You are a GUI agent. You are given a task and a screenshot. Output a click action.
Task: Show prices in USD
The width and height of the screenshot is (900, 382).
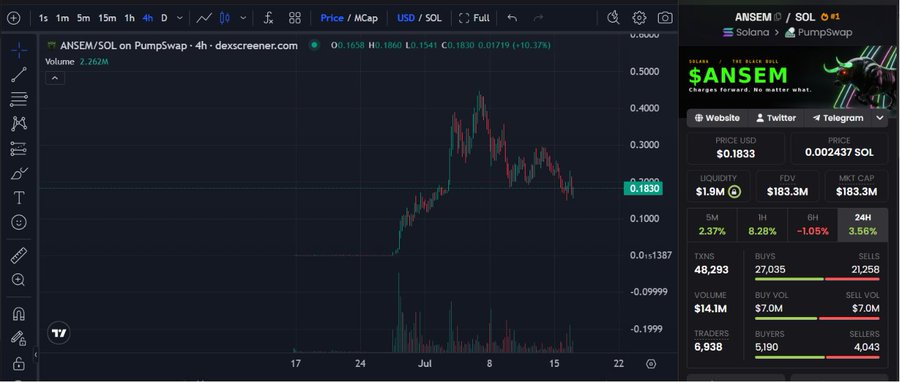[406, 18]
